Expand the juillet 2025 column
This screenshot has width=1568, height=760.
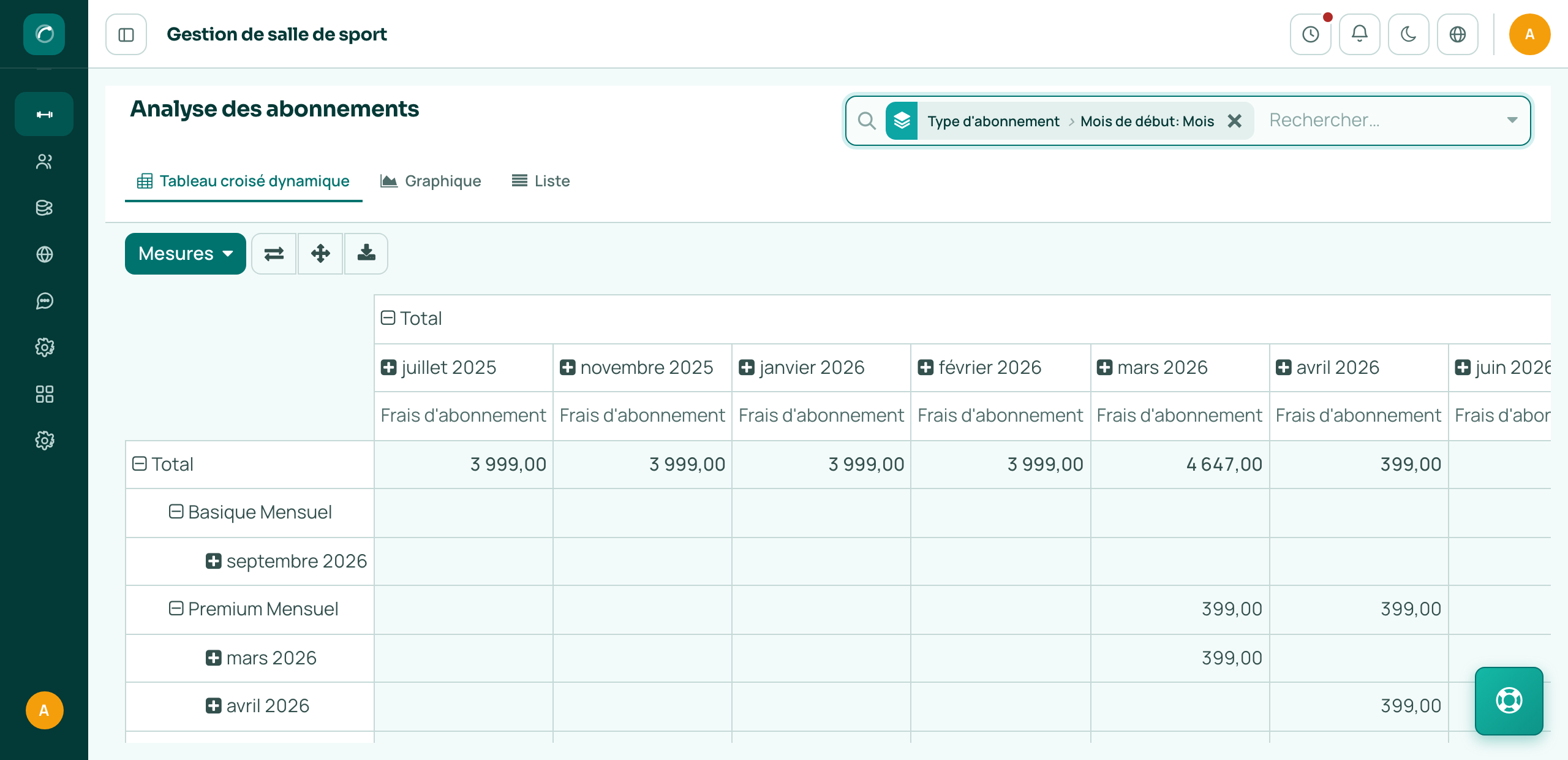coord(388,368)
